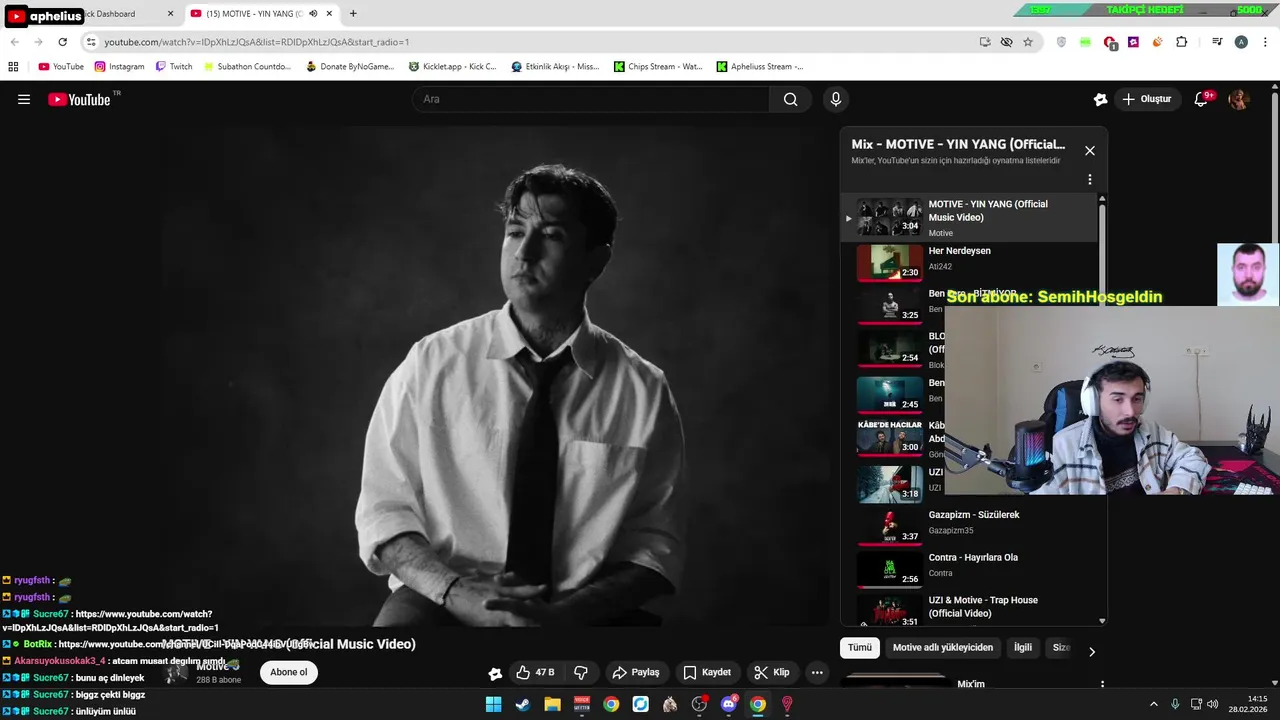
Task: Open the YouTube guide hamburger menu
Action: pyautogui.click(x=24, y=99)
